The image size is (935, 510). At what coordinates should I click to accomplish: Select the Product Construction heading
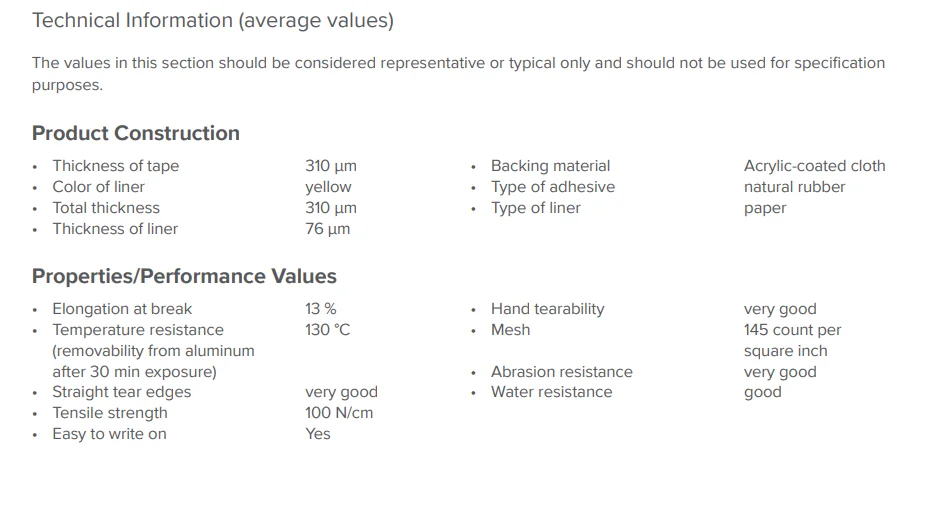pyautogui.click(x=136, y=133)
